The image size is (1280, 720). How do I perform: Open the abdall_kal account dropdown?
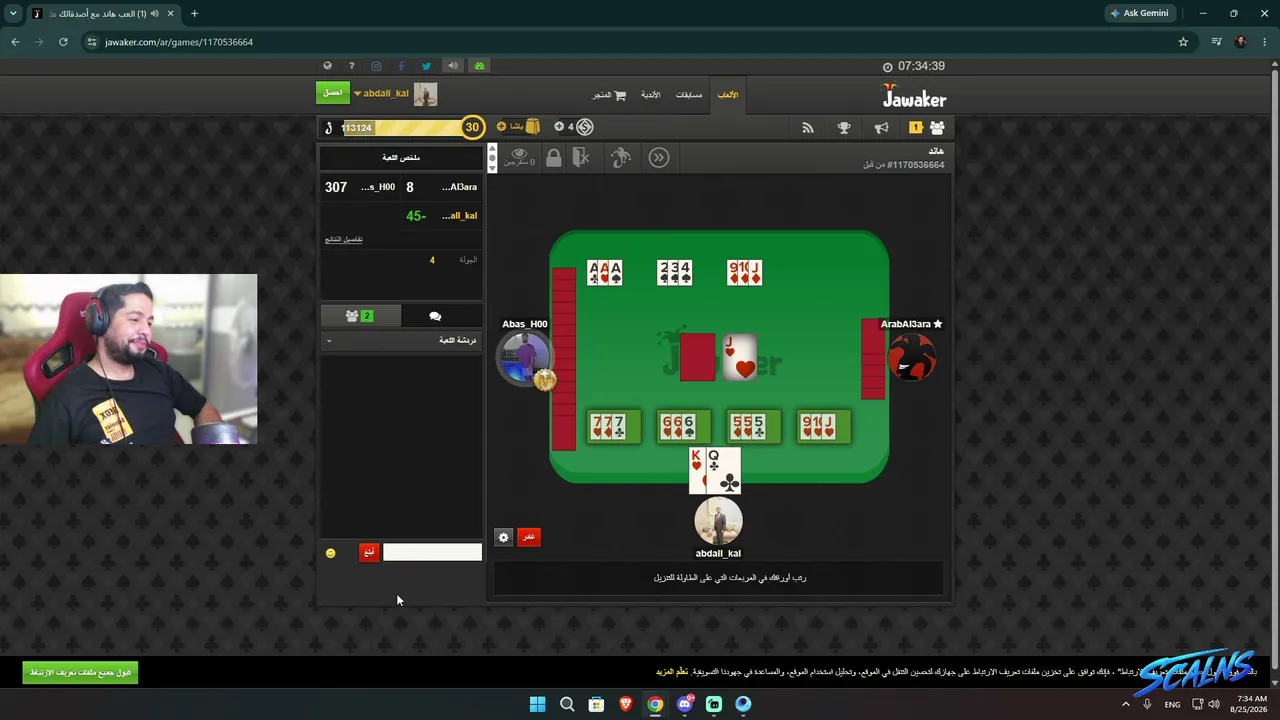[x=381, y=94]
